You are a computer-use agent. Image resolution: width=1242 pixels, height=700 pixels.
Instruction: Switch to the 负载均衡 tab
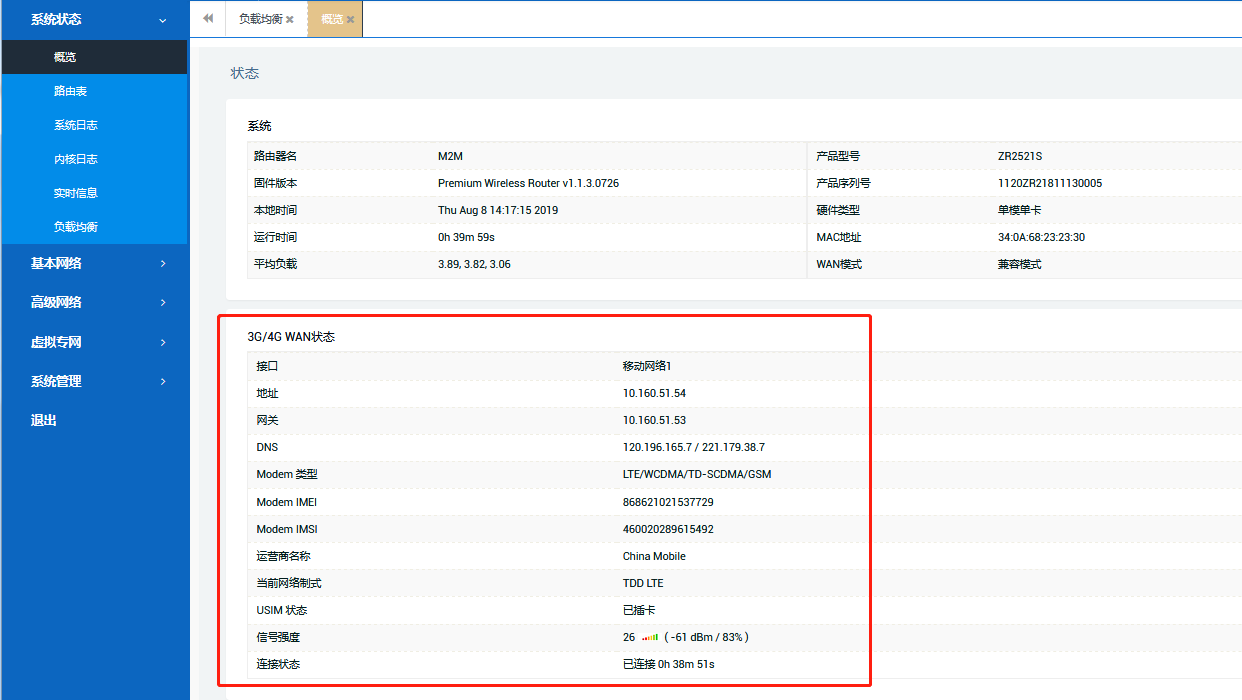coord(259,19)
